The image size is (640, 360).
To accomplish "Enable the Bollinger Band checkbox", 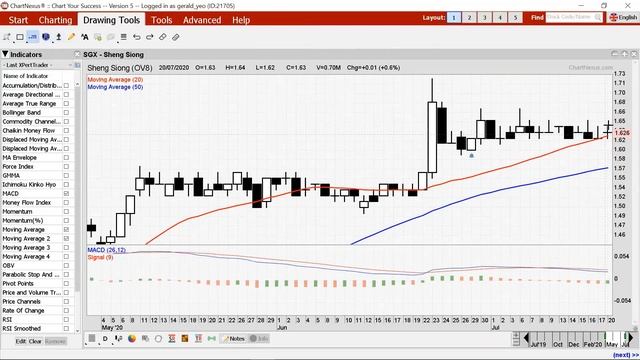I will pos(66,113).
